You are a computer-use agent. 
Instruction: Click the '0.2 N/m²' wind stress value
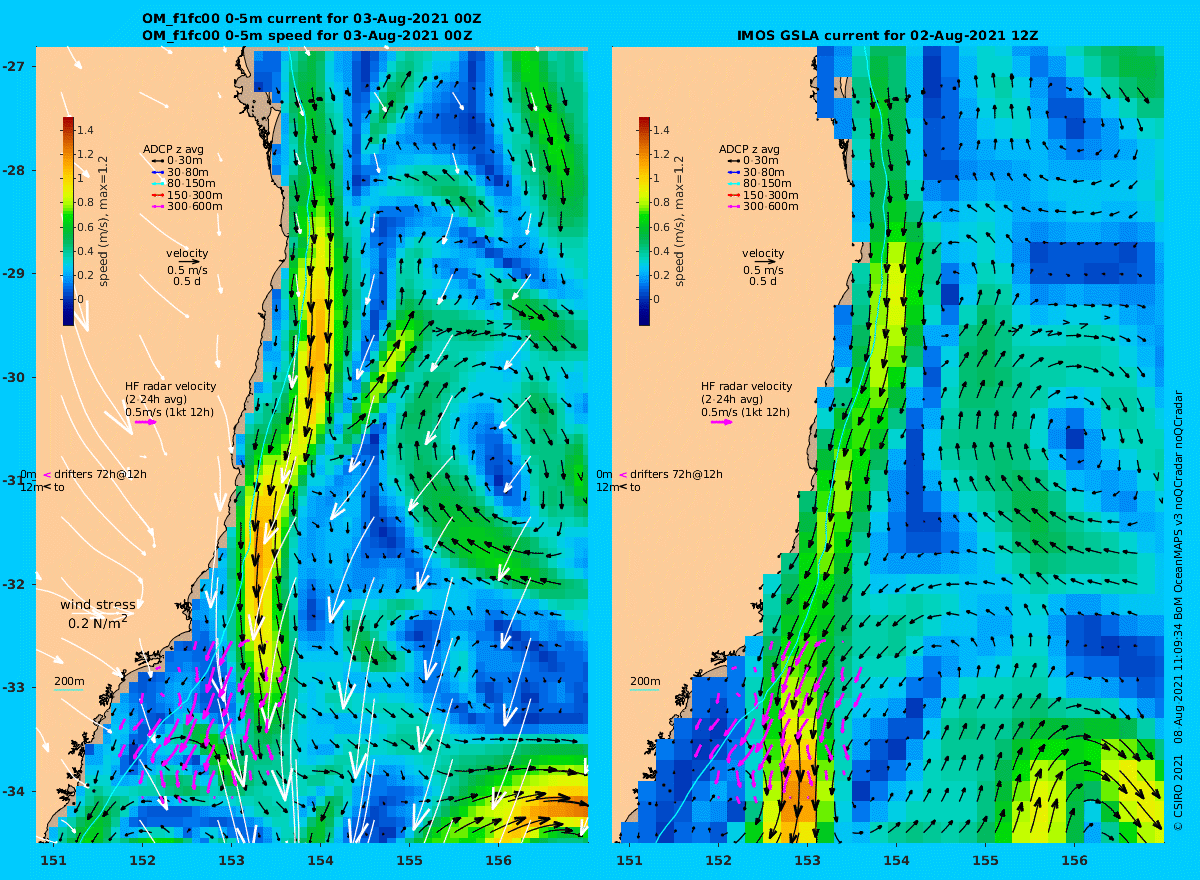tap(98, 623)
